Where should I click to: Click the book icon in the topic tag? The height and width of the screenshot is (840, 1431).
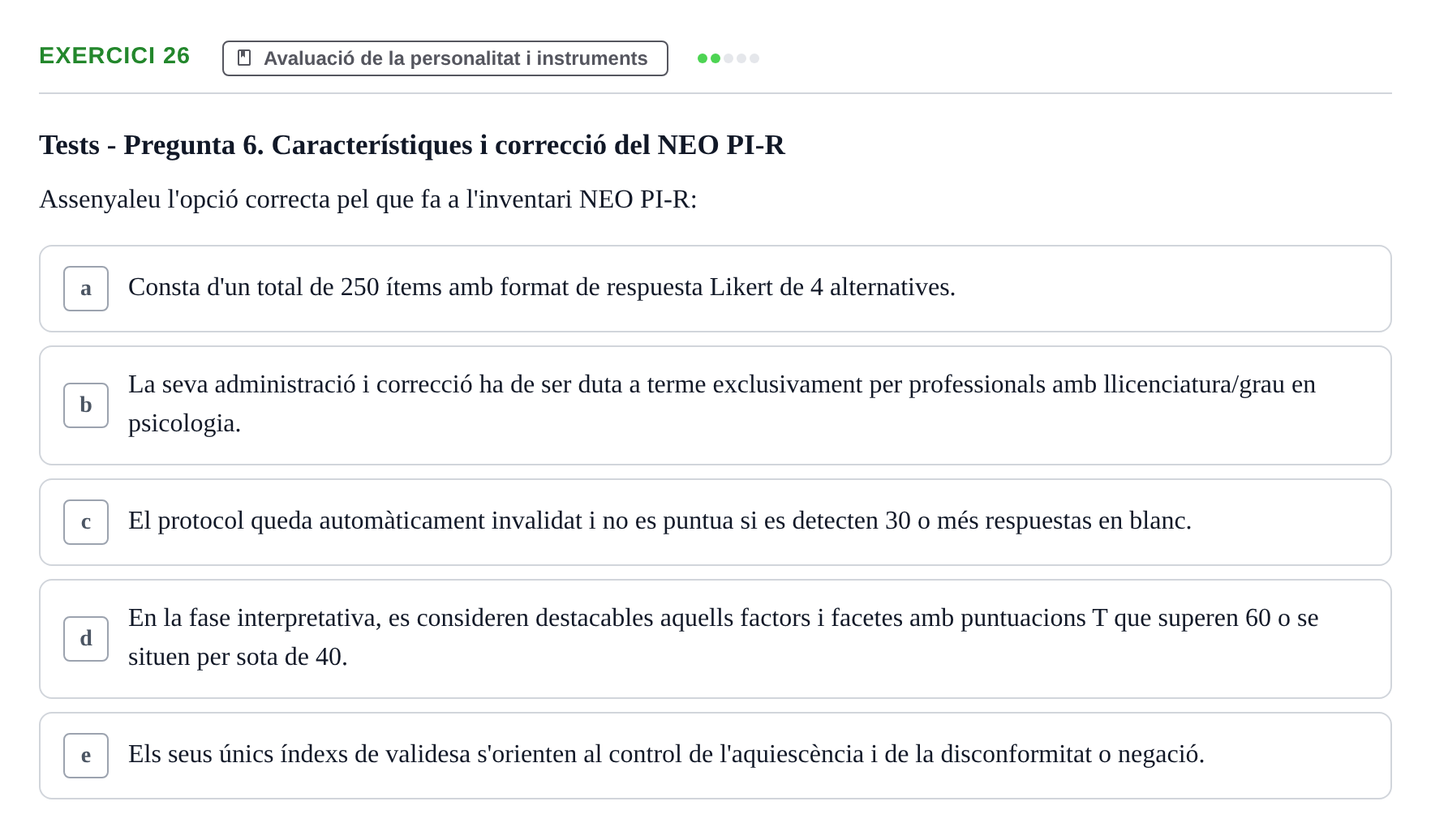244,58
